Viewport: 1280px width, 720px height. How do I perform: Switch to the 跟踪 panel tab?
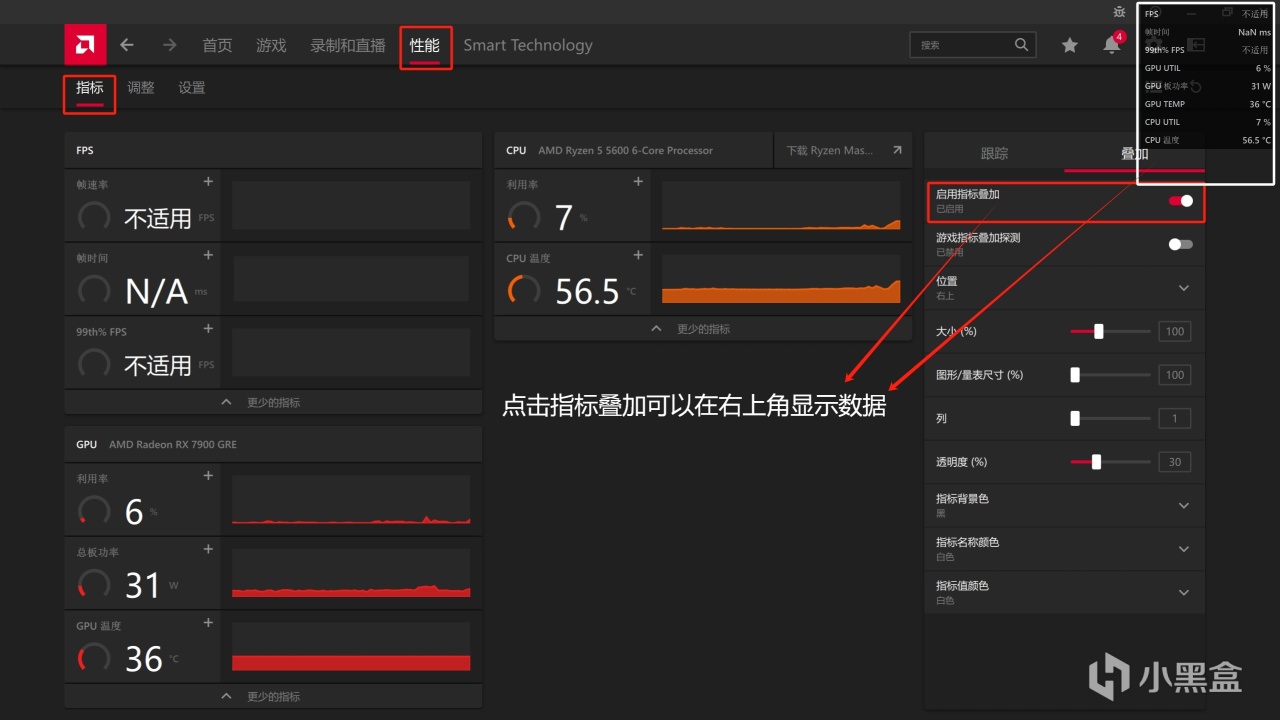coord(994,153)
